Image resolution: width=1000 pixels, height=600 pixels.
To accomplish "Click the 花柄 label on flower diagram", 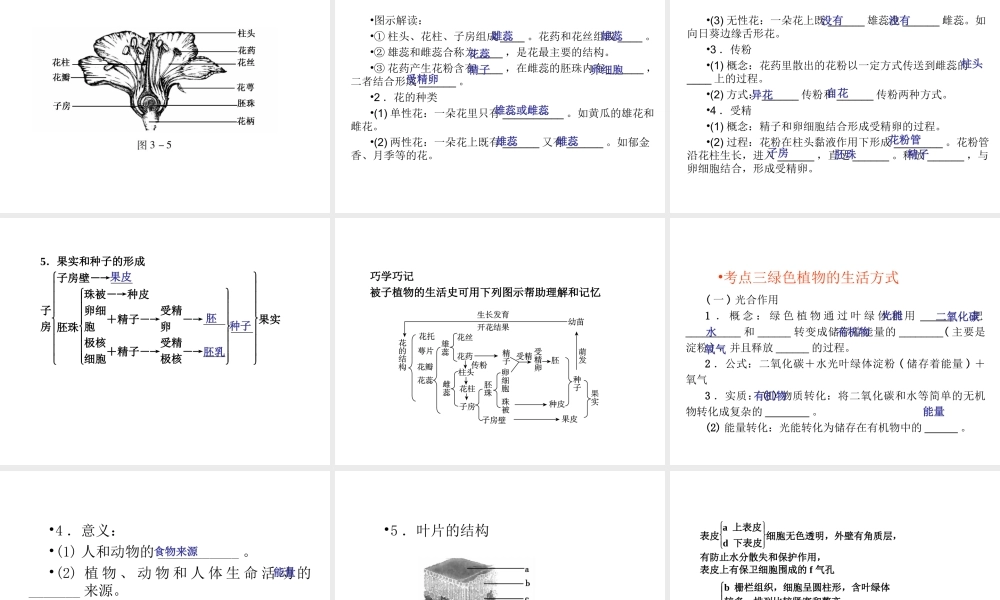I will 246,121.
